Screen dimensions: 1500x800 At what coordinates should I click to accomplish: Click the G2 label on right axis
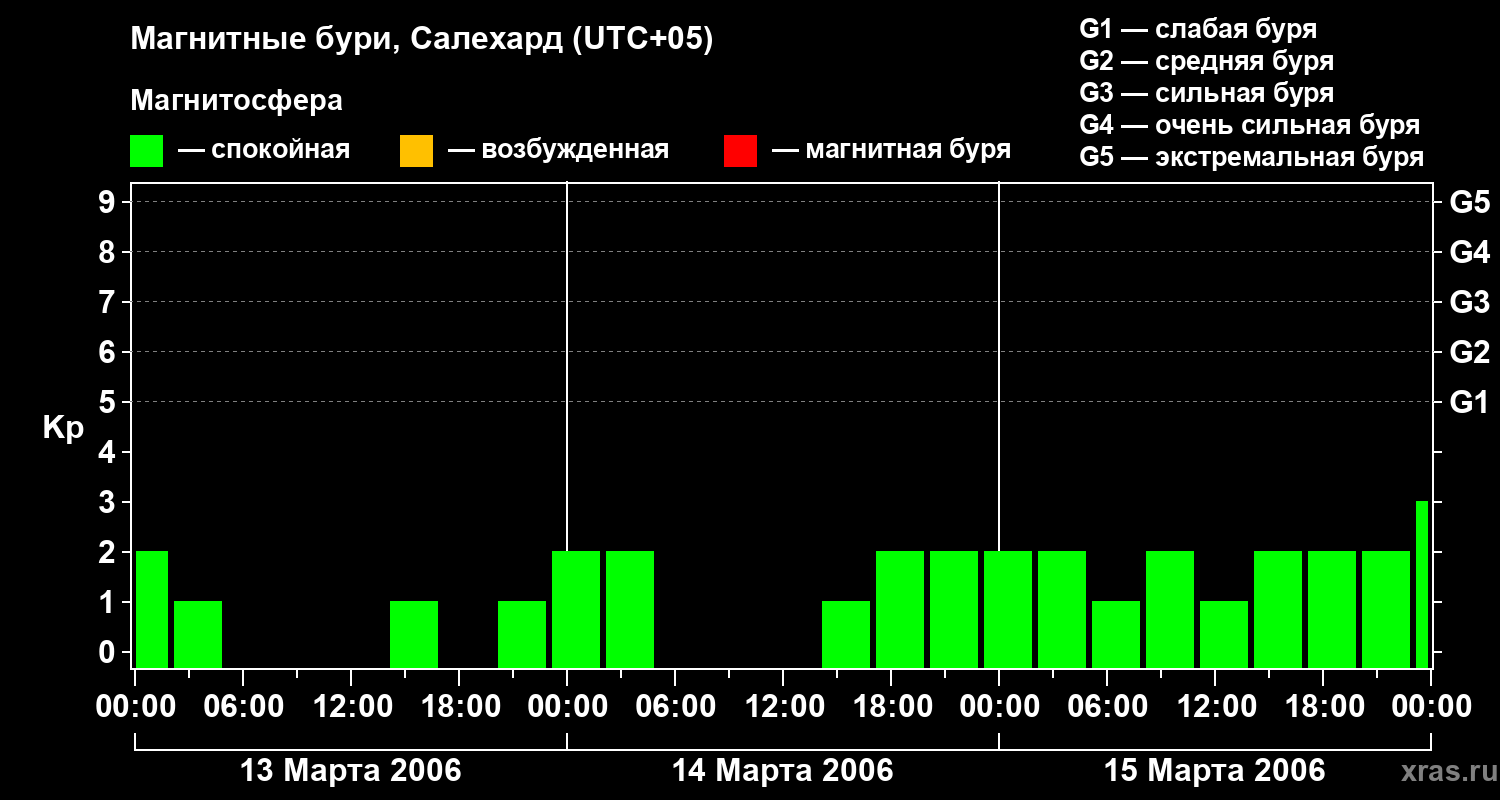(1470, 352)
